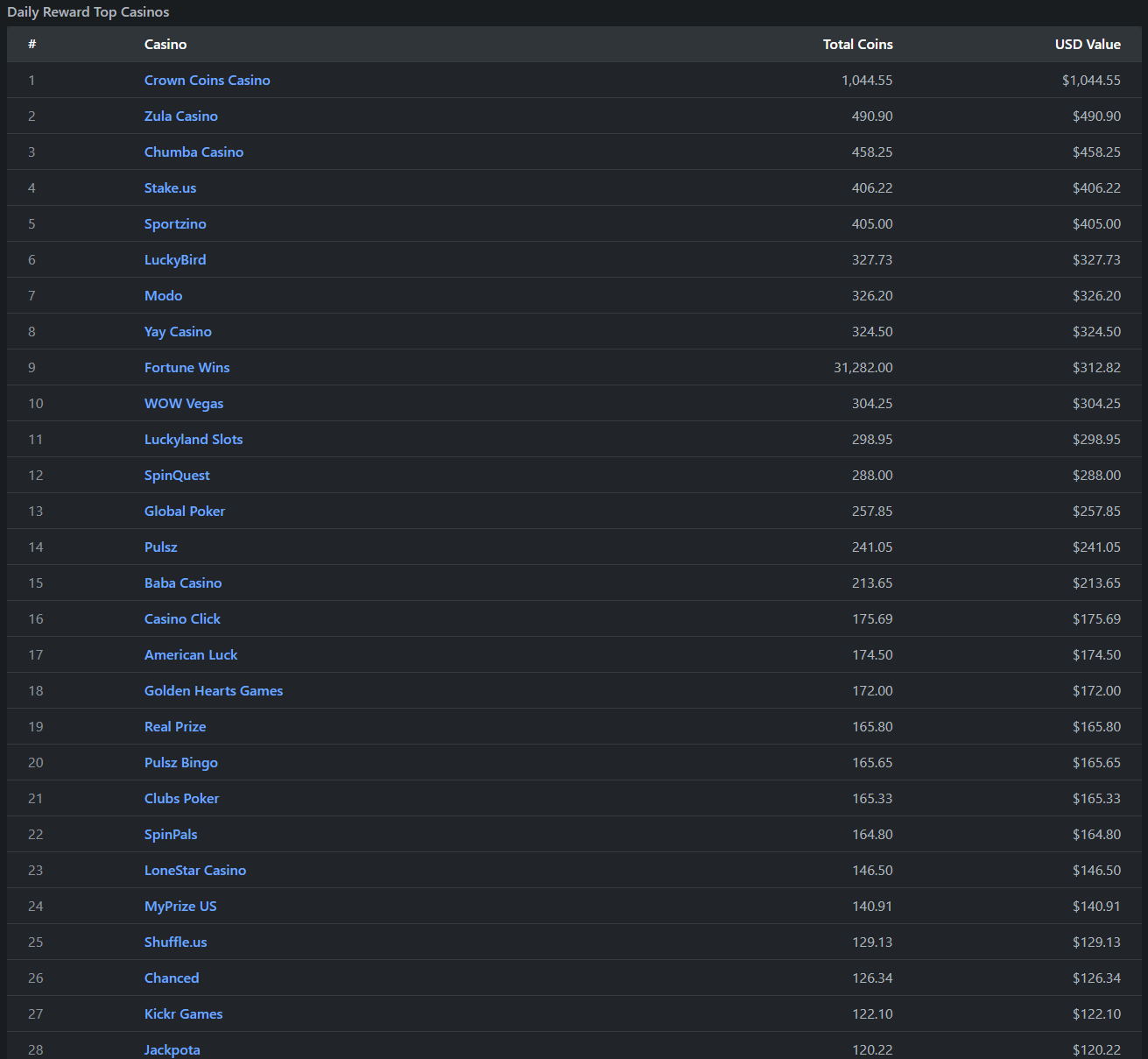
Task: Open the Crown Coins Casino link
Action: [x=207, y=80]
